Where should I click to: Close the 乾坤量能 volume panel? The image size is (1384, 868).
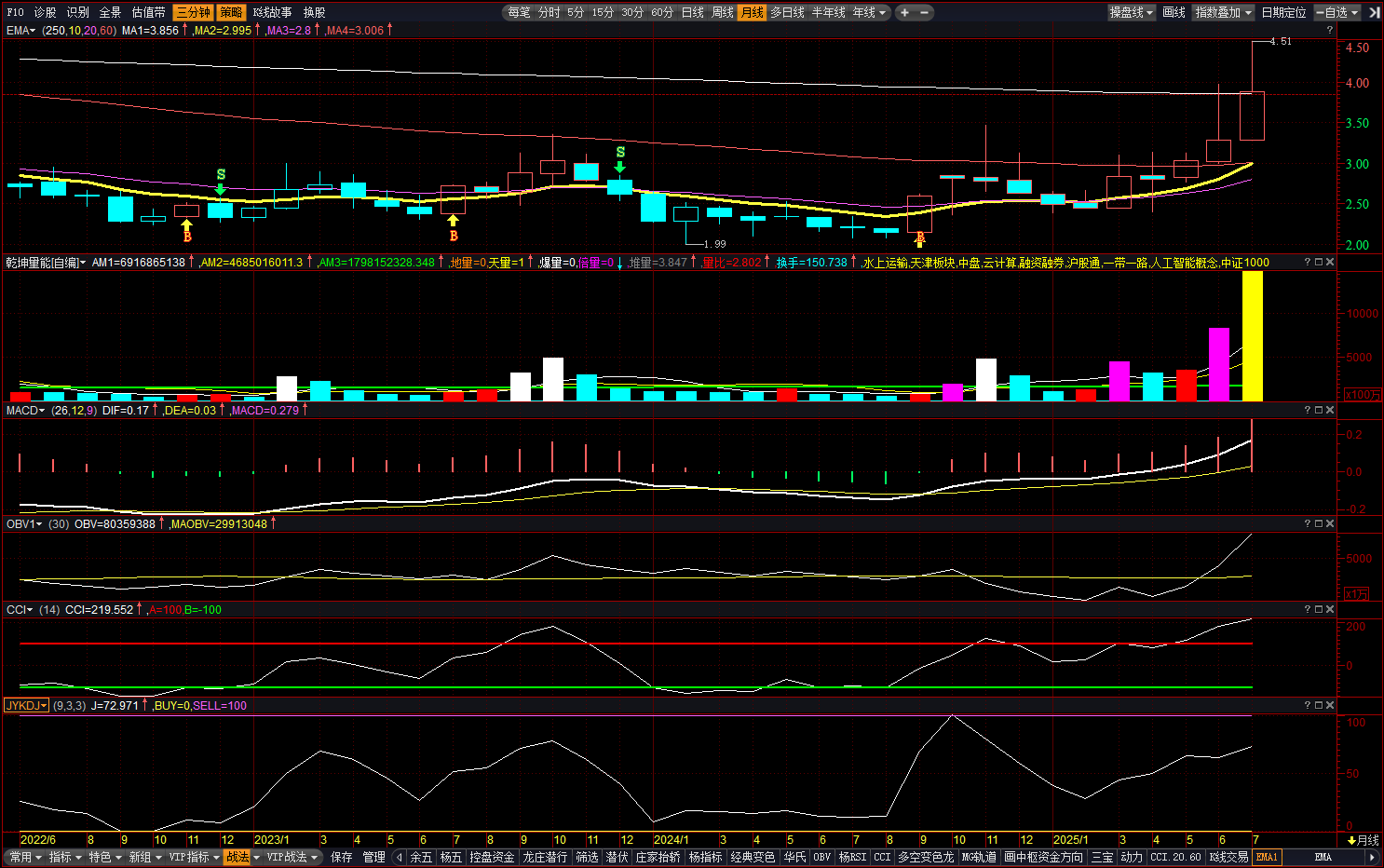tap(1330, 262)
